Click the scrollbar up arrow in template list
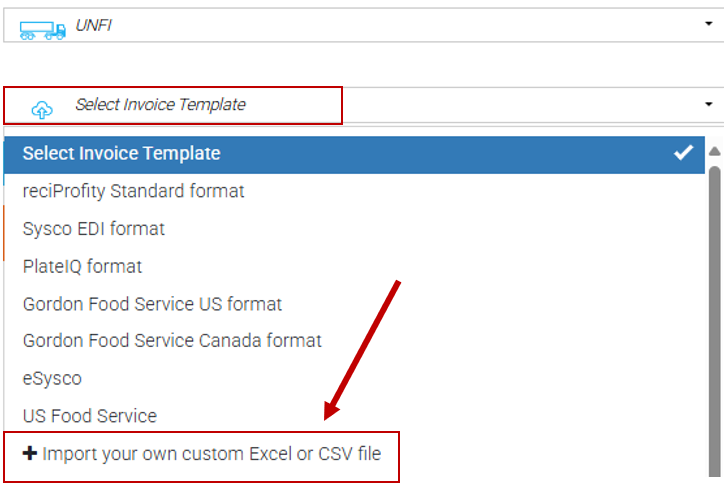The height and width of the screenshot is (494, 724). click(x=715, y=152)
